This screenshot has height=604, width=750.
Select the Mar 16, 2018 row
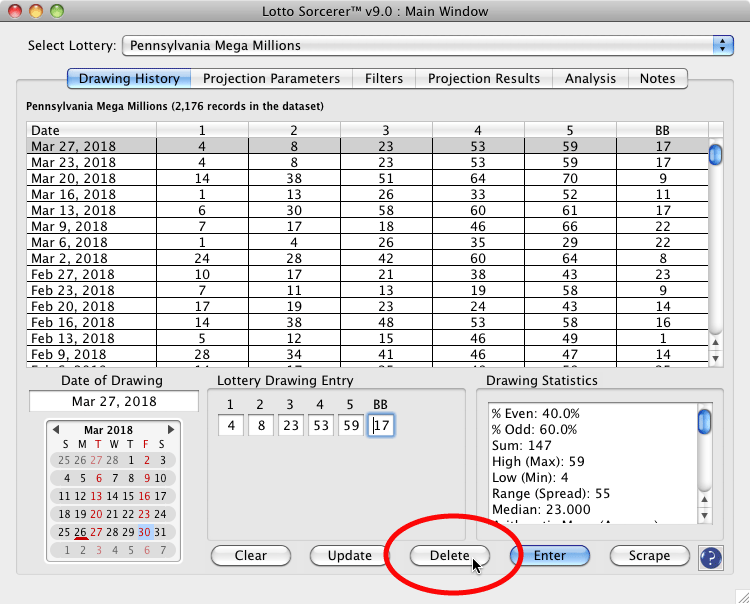(x=367, y=194)
